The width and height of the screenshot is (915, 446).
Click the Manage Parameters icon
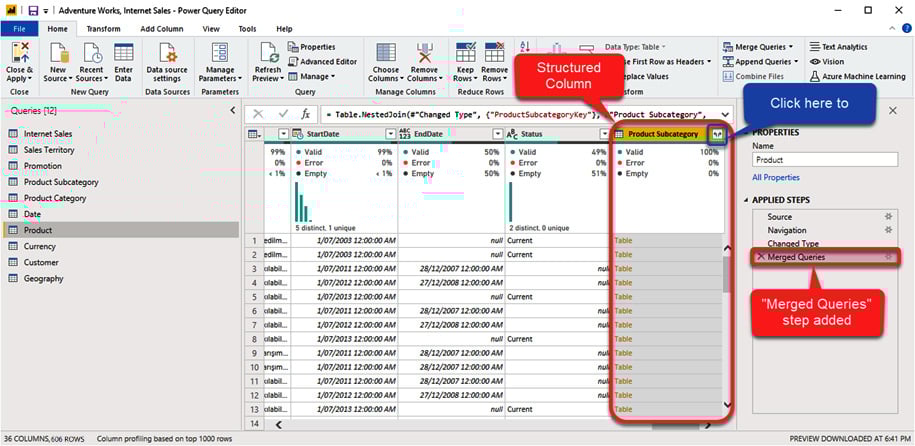pyautogui.click(x=220, y=53)
